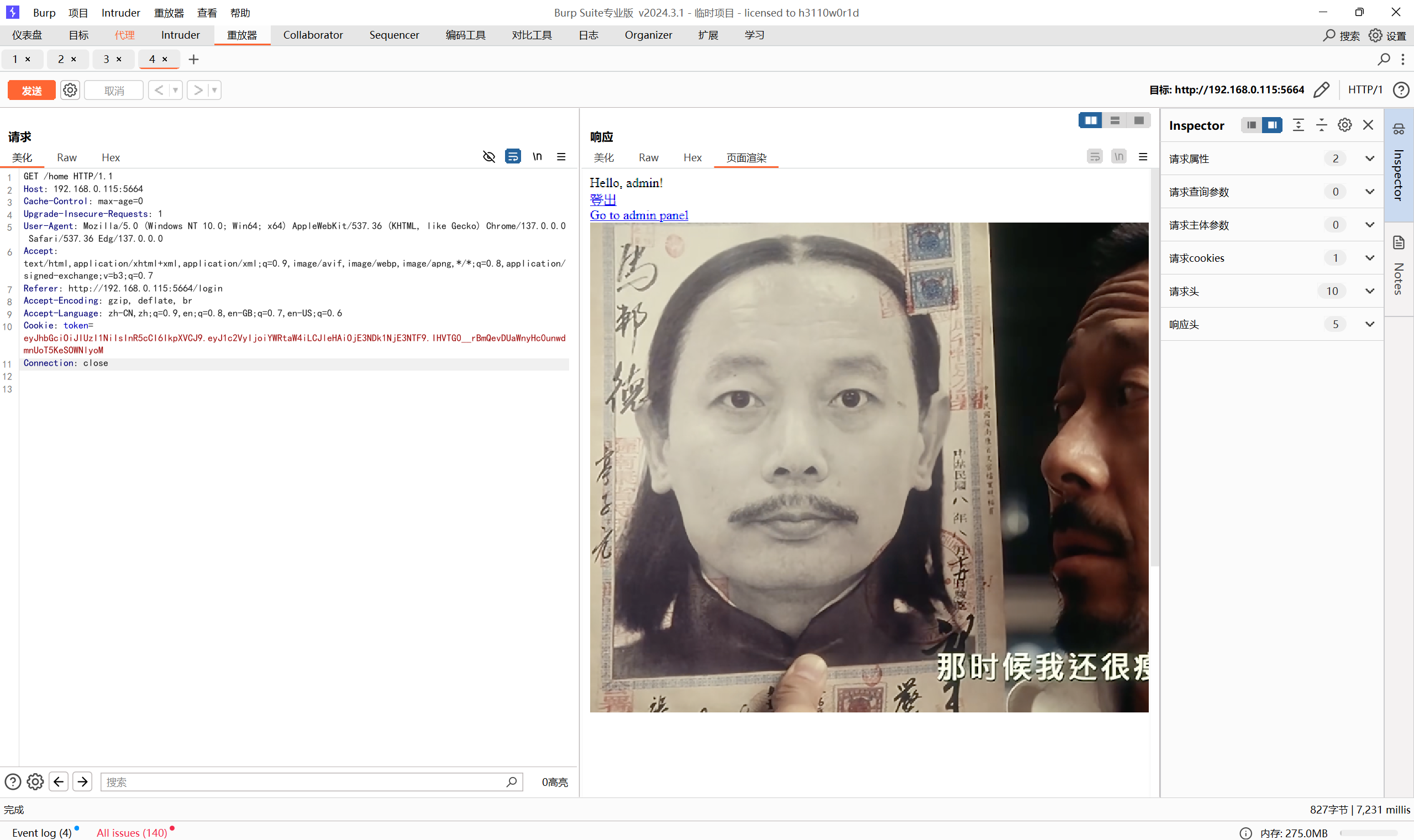Click the orange 发送 send button
Screen dimensions: 1414x840
[x=31, y=91]
